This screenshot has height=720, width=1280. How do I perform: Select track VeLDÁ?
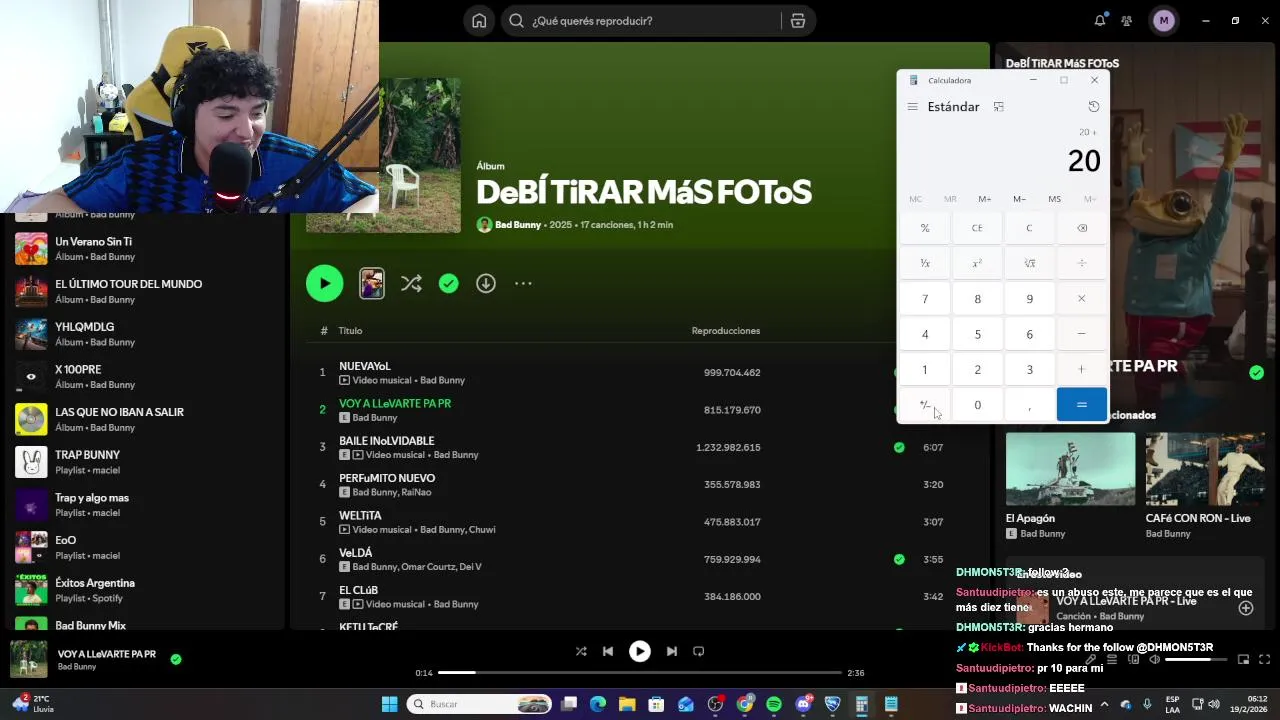(356, 553)
